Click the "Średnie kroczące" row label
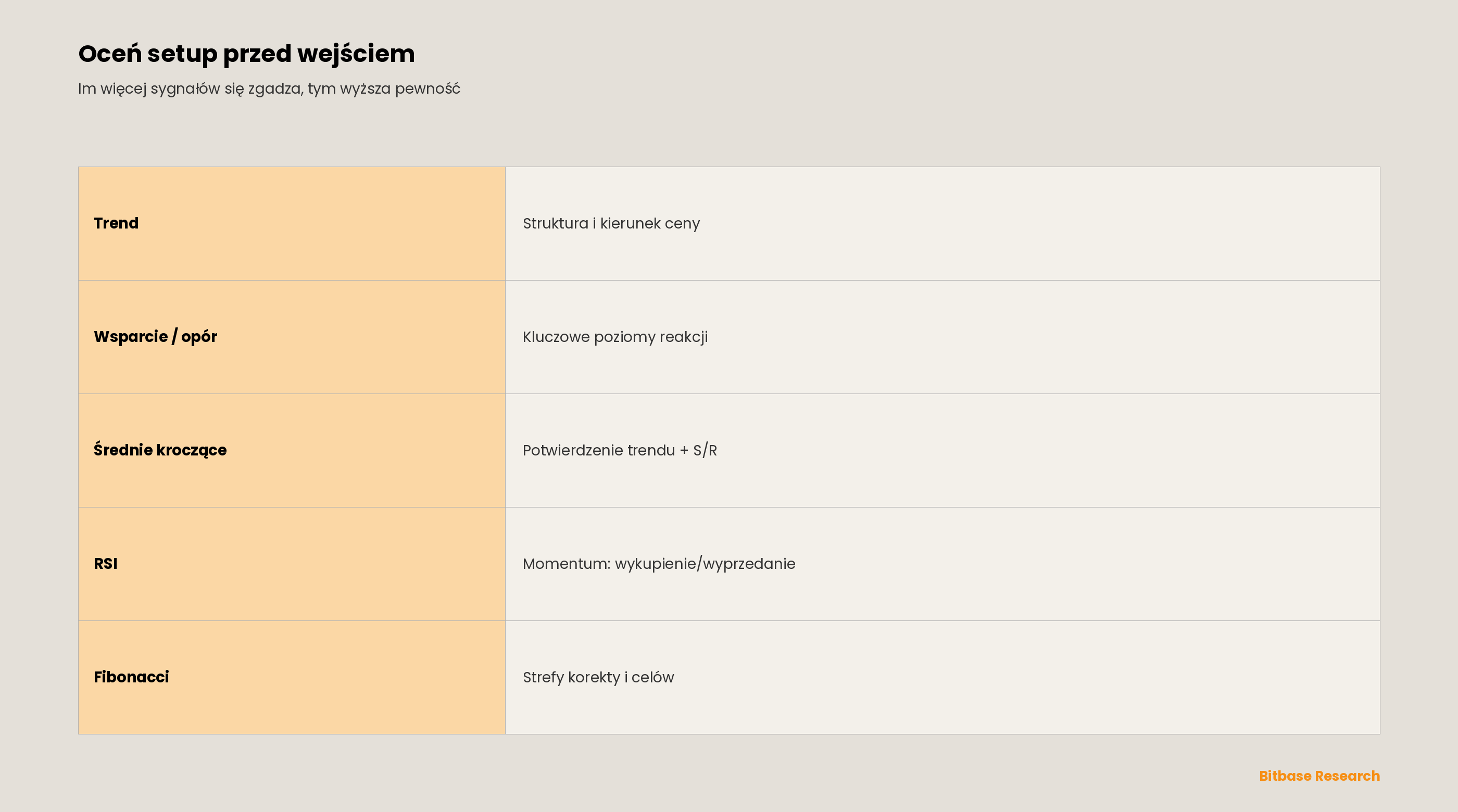Image resolution: width=1458 pixels, height=812 pixels. click(x=160, y=450)
